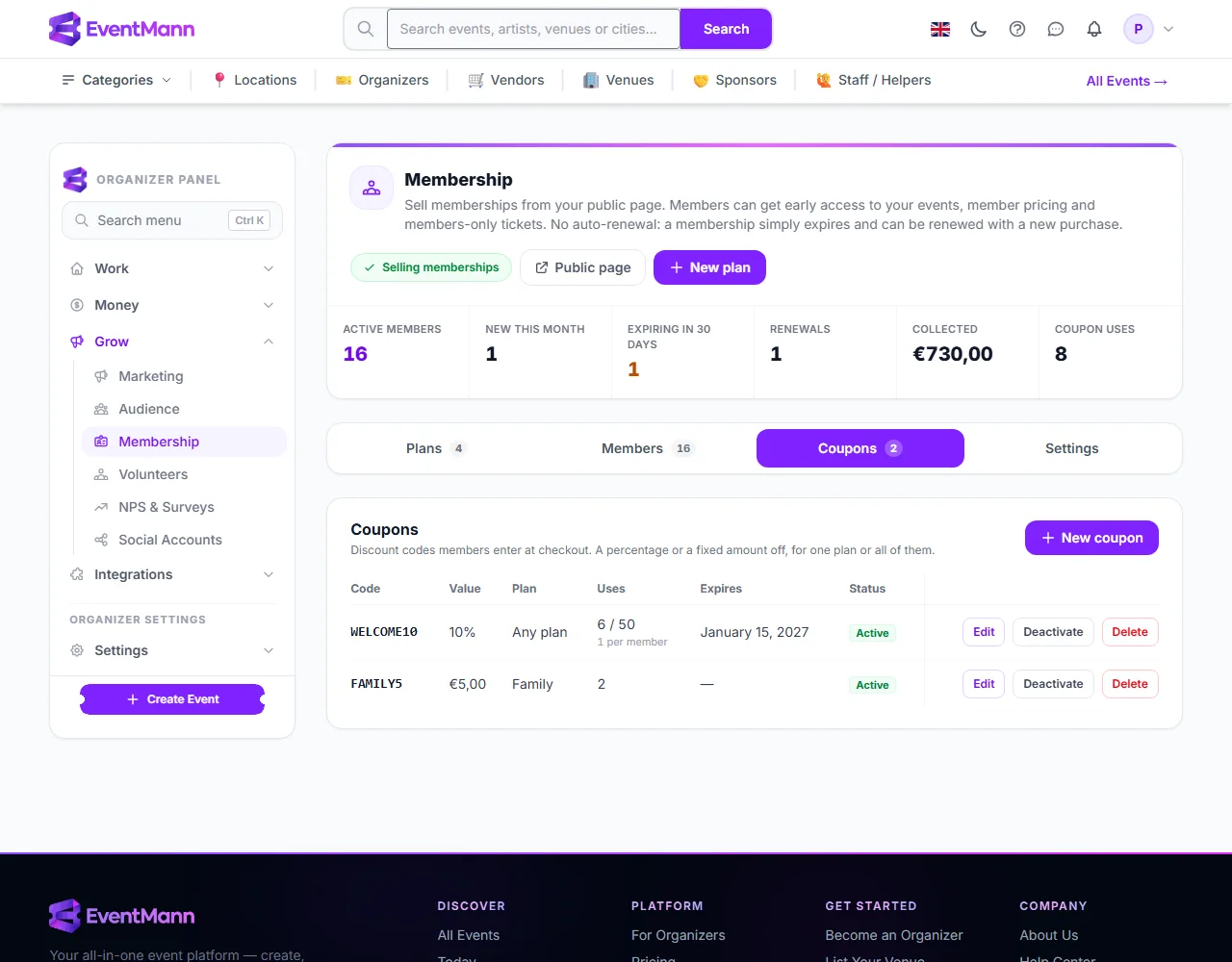Open Social Accounts in sidebar

184,540
